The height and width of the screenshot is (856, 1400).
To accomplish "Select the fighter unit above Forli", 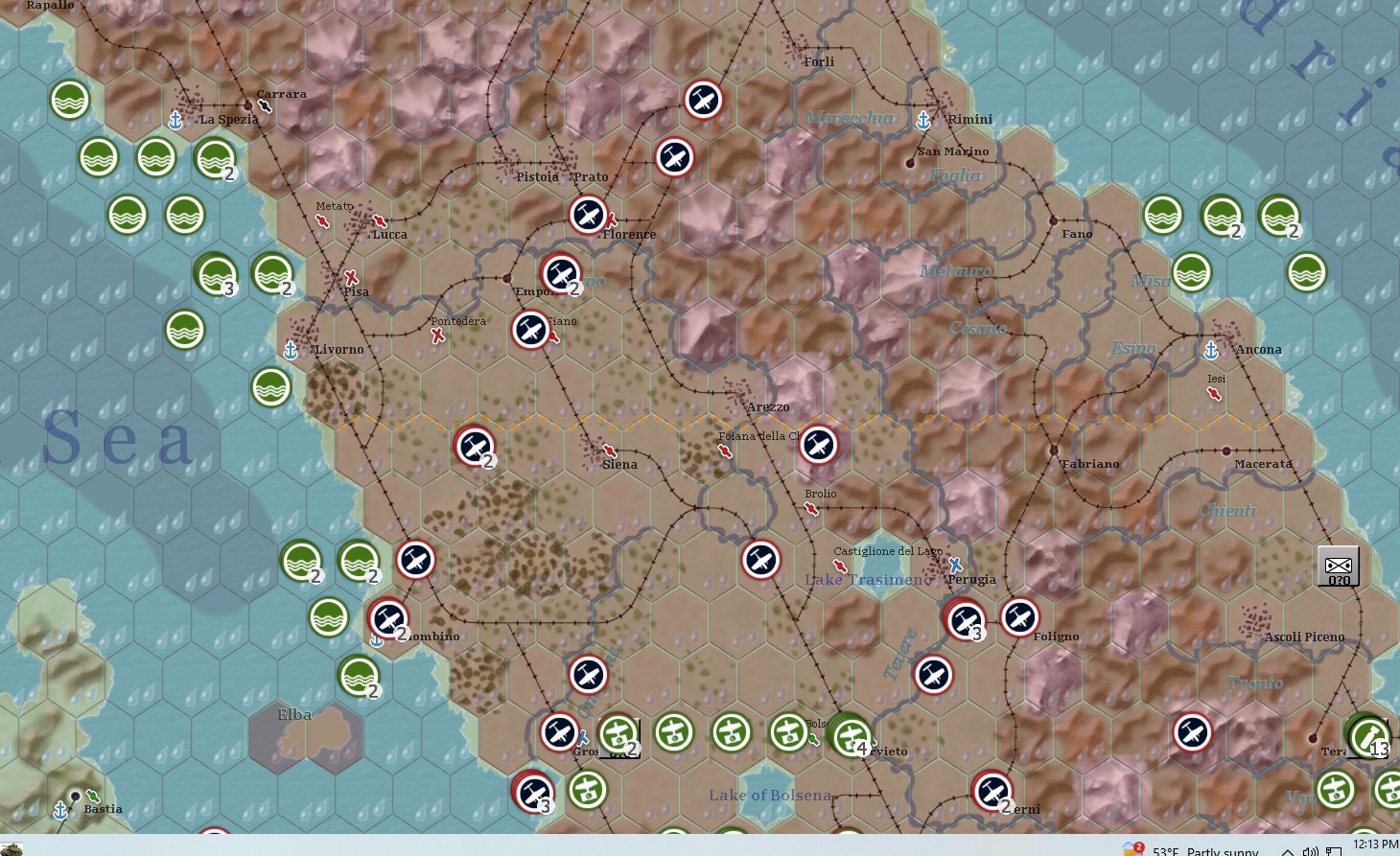I will point(703,100).
